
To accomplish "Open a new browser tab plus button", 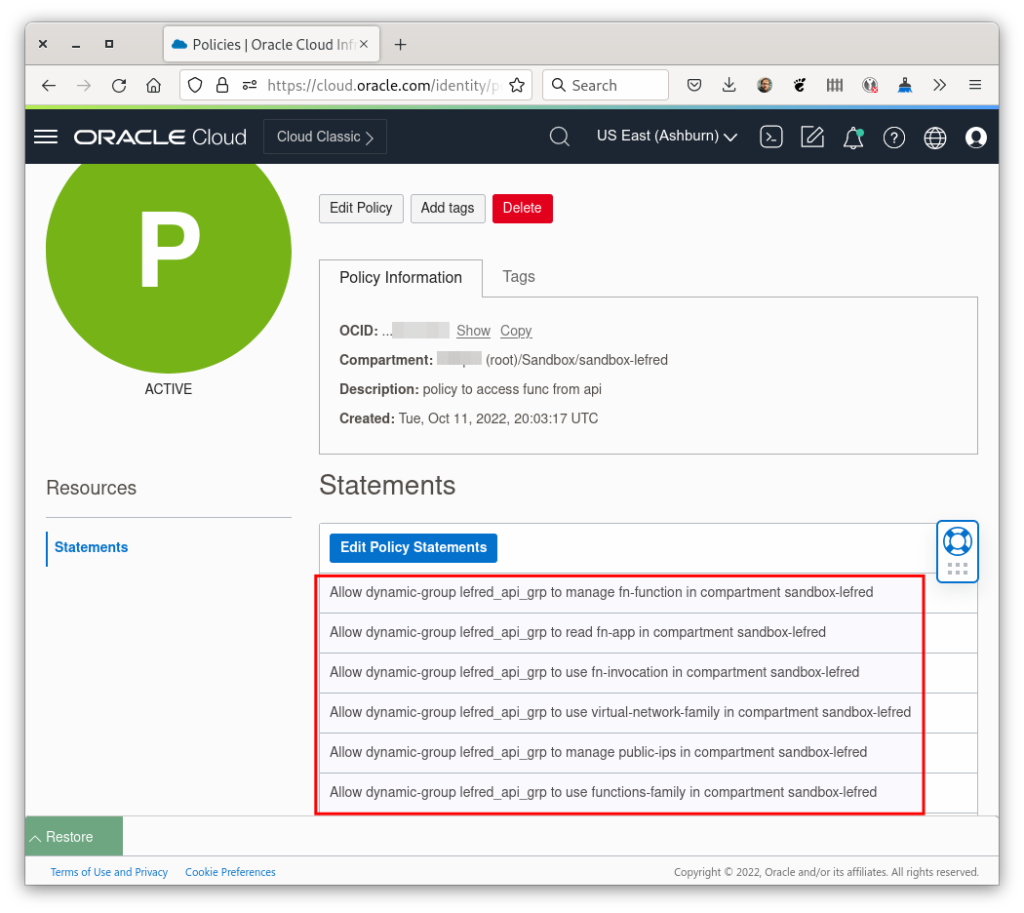I will point(400,44).
